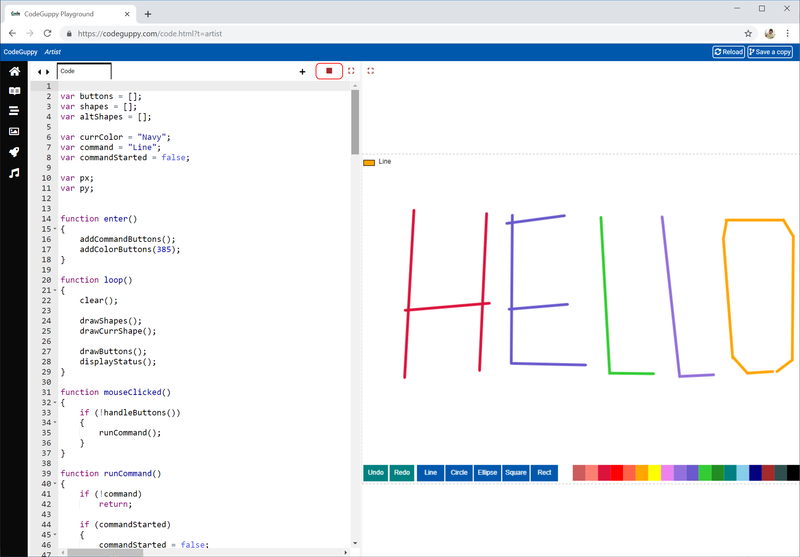Collapse the runCommand fold on line 40
The height and width of the screenshot is (557, 800).
pos(55,484)
